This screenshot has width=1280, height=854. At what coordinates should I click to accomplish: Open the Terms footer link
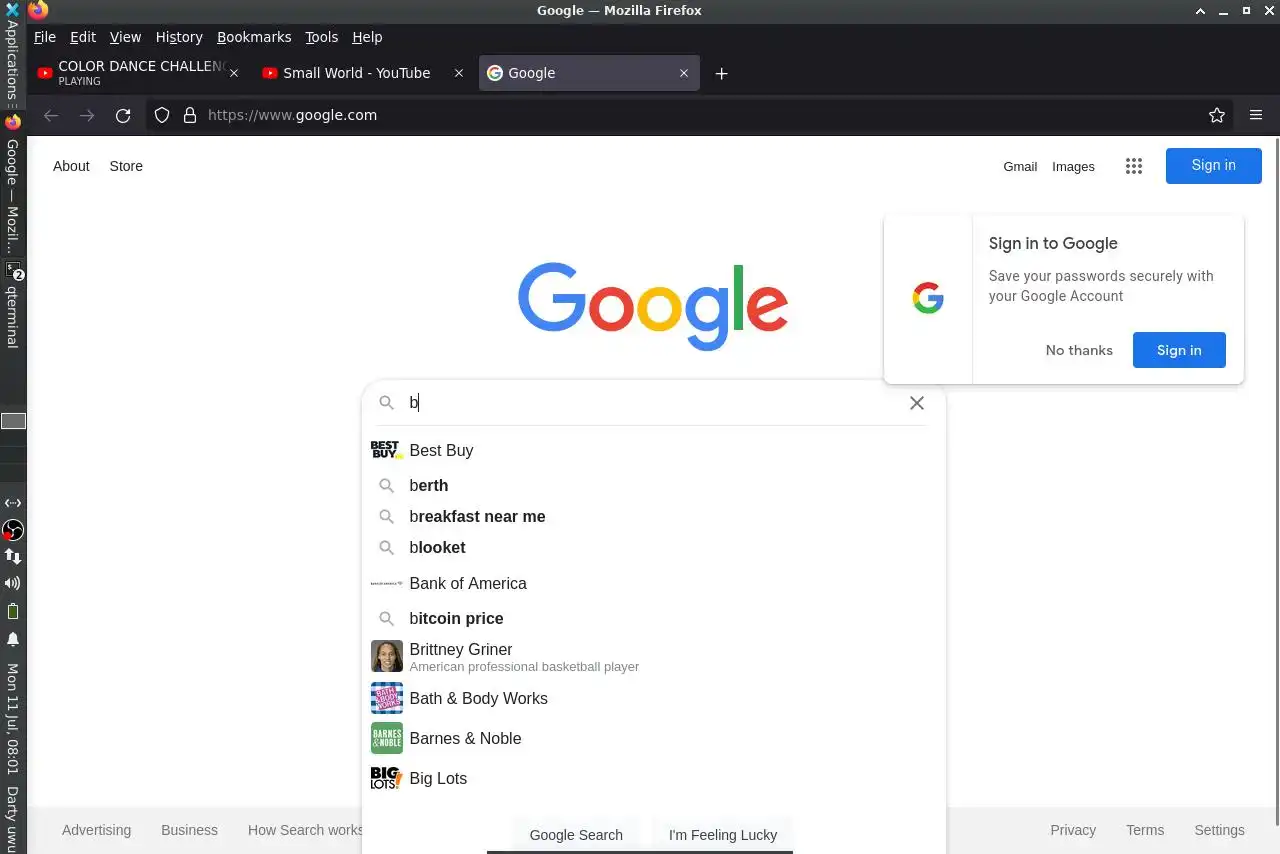[1145, 830]
